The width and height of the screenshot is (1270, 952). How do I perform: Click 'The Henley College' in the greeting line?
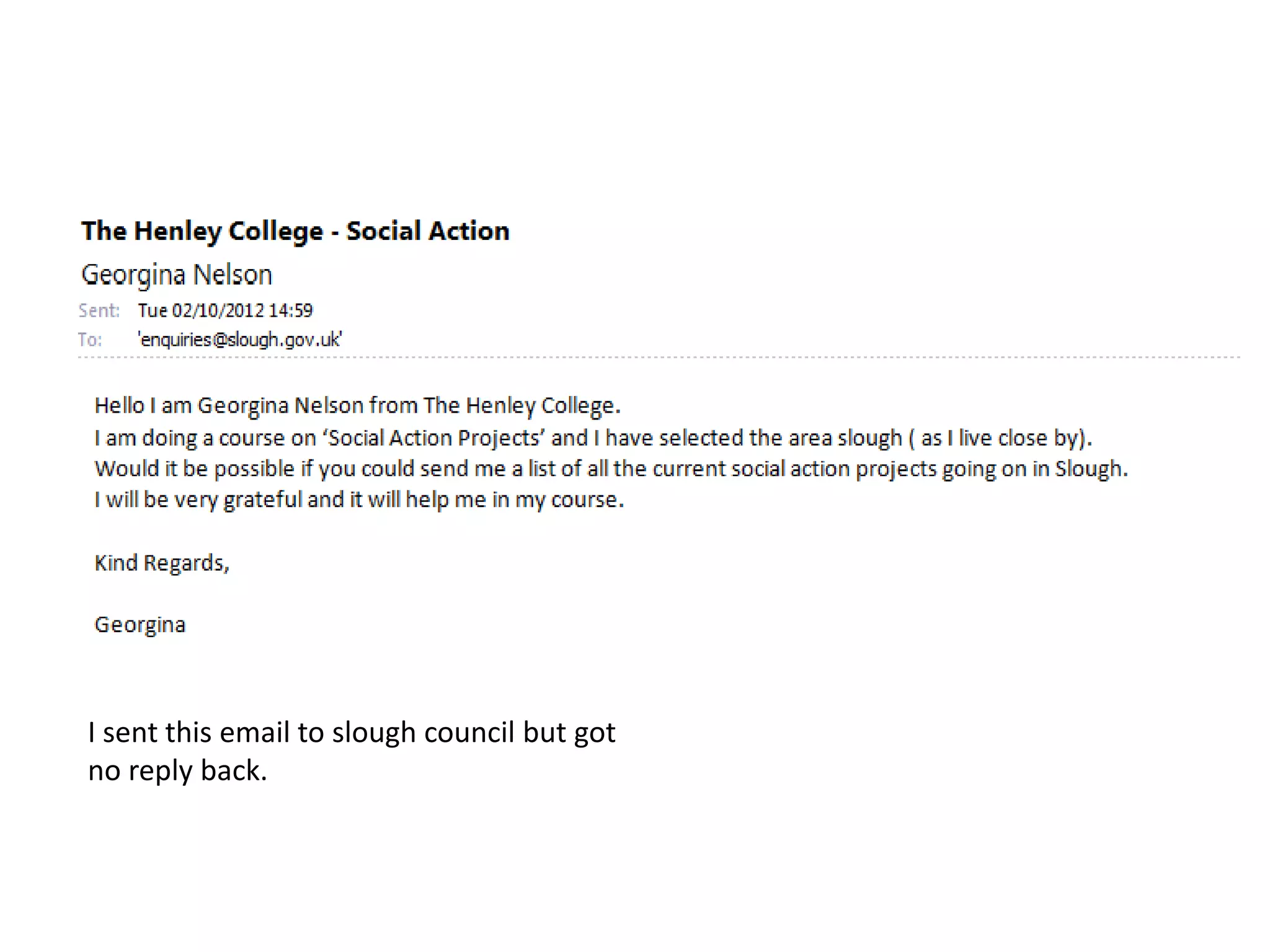coord(522,406)
